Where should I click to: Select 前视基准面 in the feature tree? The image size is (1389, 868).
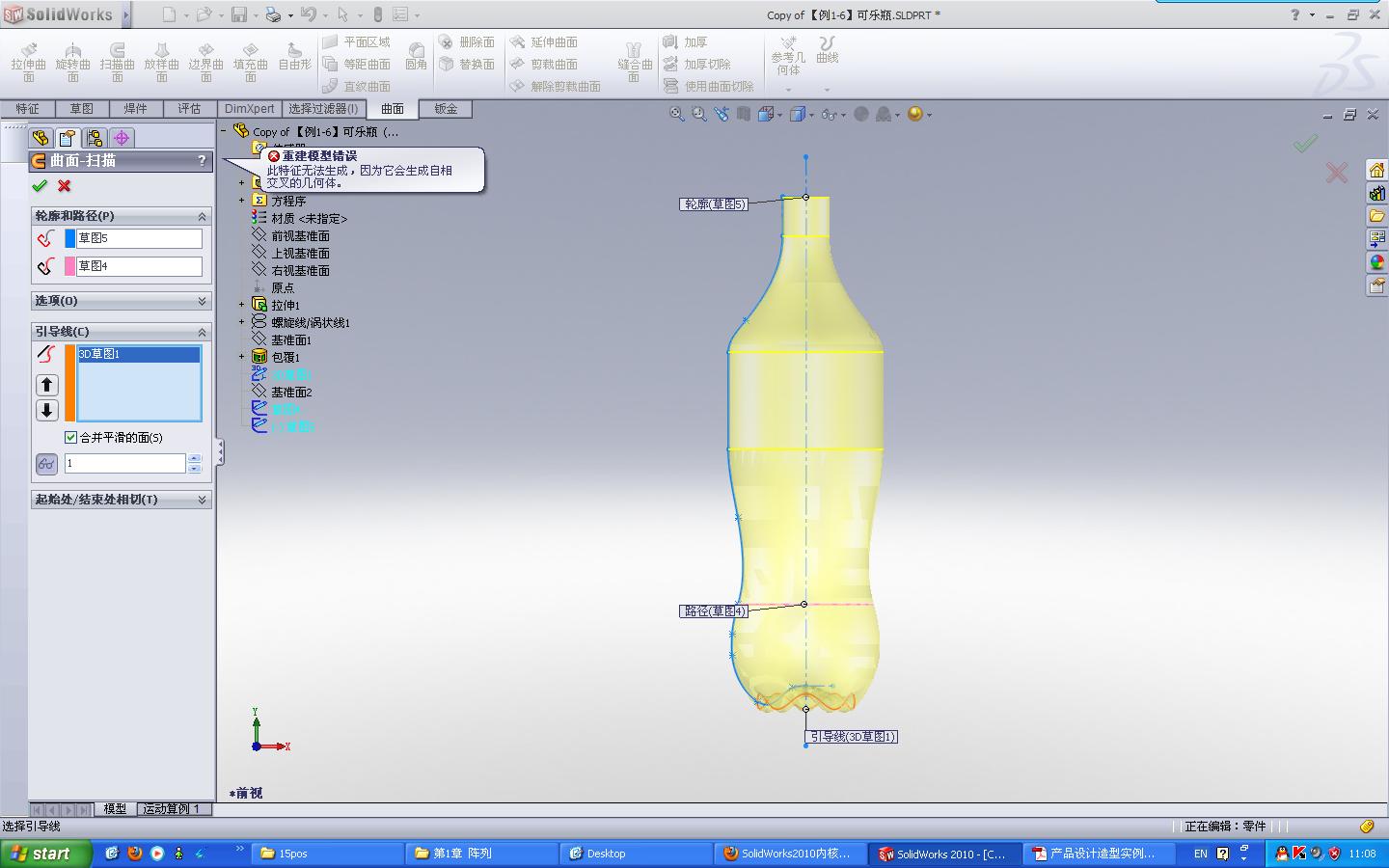coord(300,235)
